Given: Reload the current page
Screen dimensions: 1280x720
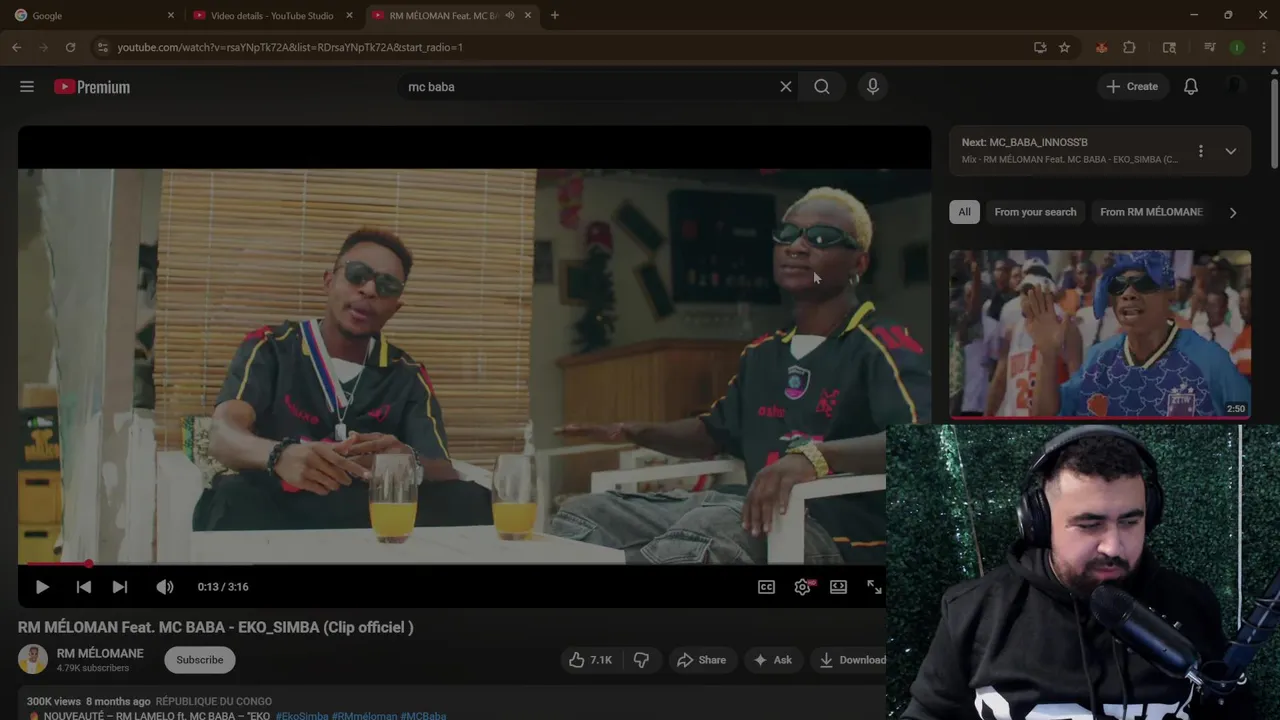Looking at the screenshot, I should pyautogui.click(x=70, y=47).
